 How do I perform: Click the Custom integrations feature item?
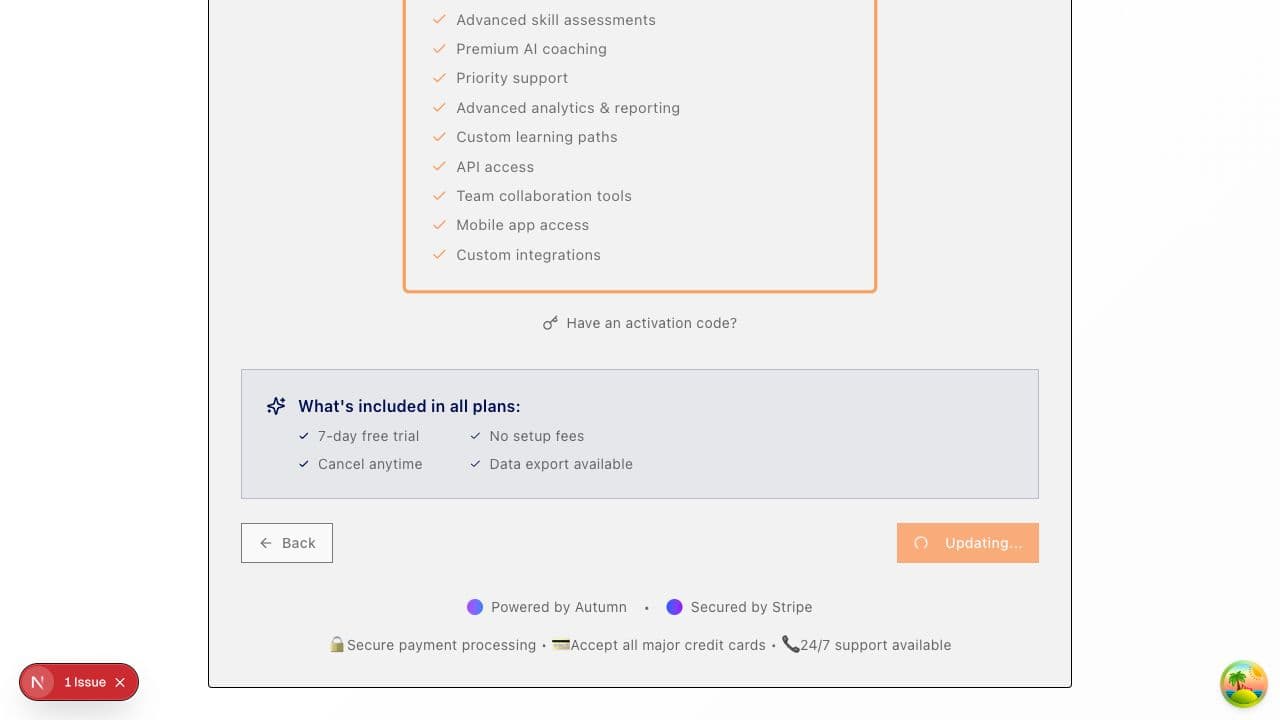click(x=528, y=255)
